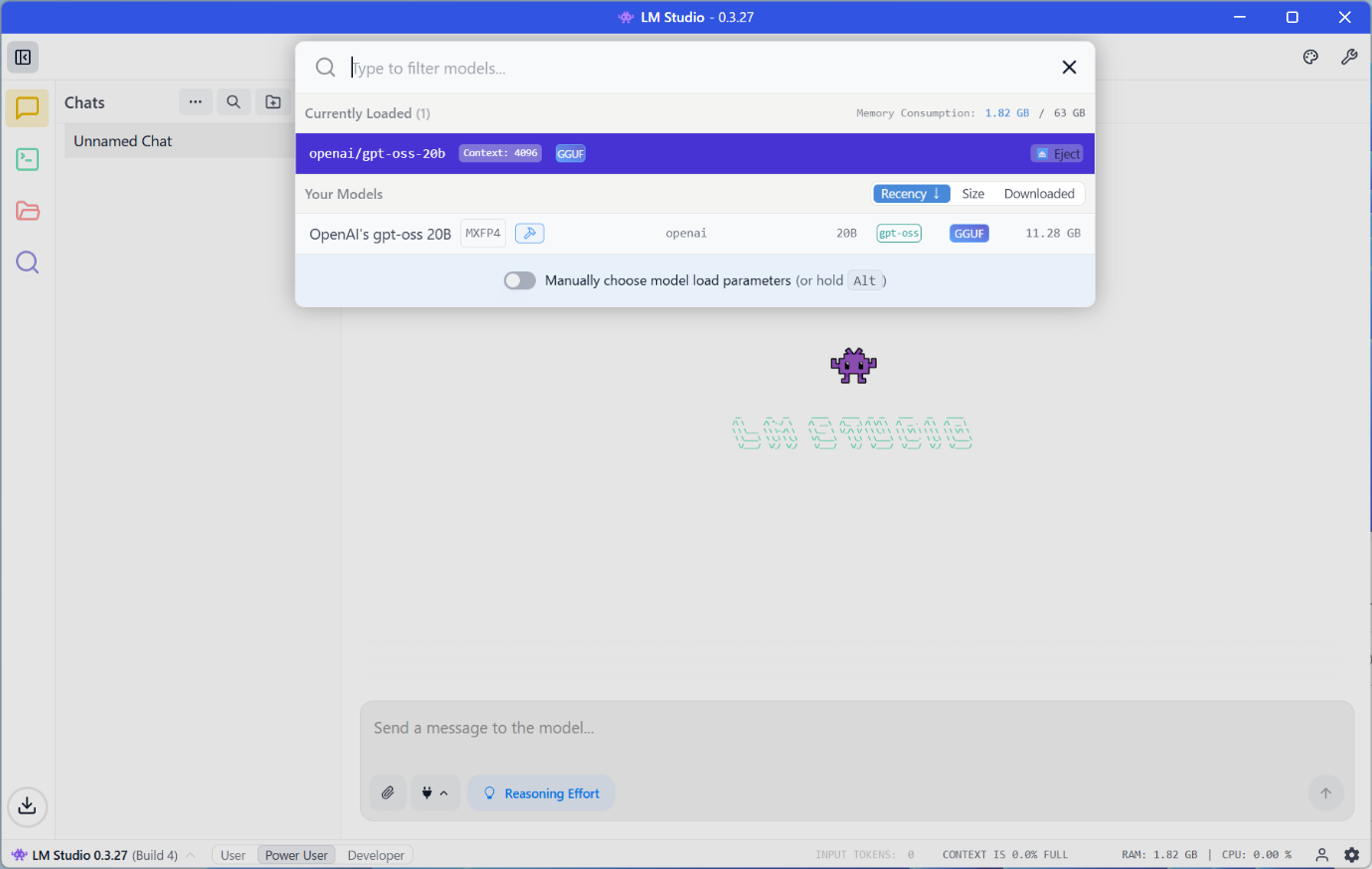Click the MXFP4 quantization badge

(x=483, y=234)
